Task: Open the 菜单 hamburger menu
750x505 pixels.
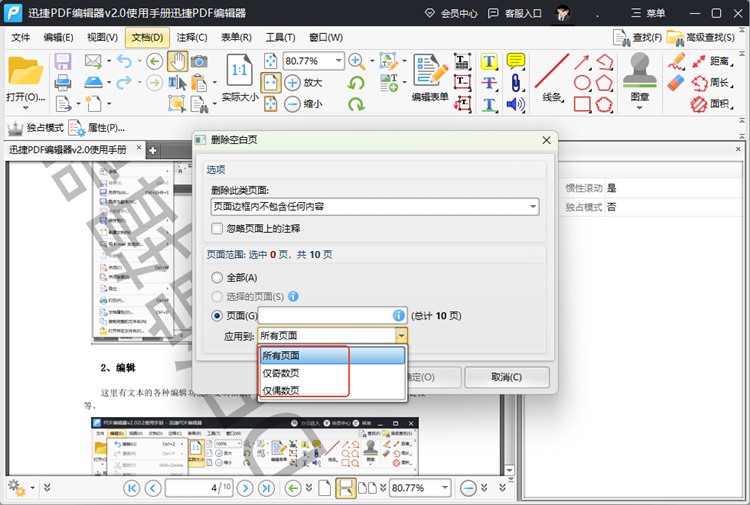Action: tap(648, 13)
